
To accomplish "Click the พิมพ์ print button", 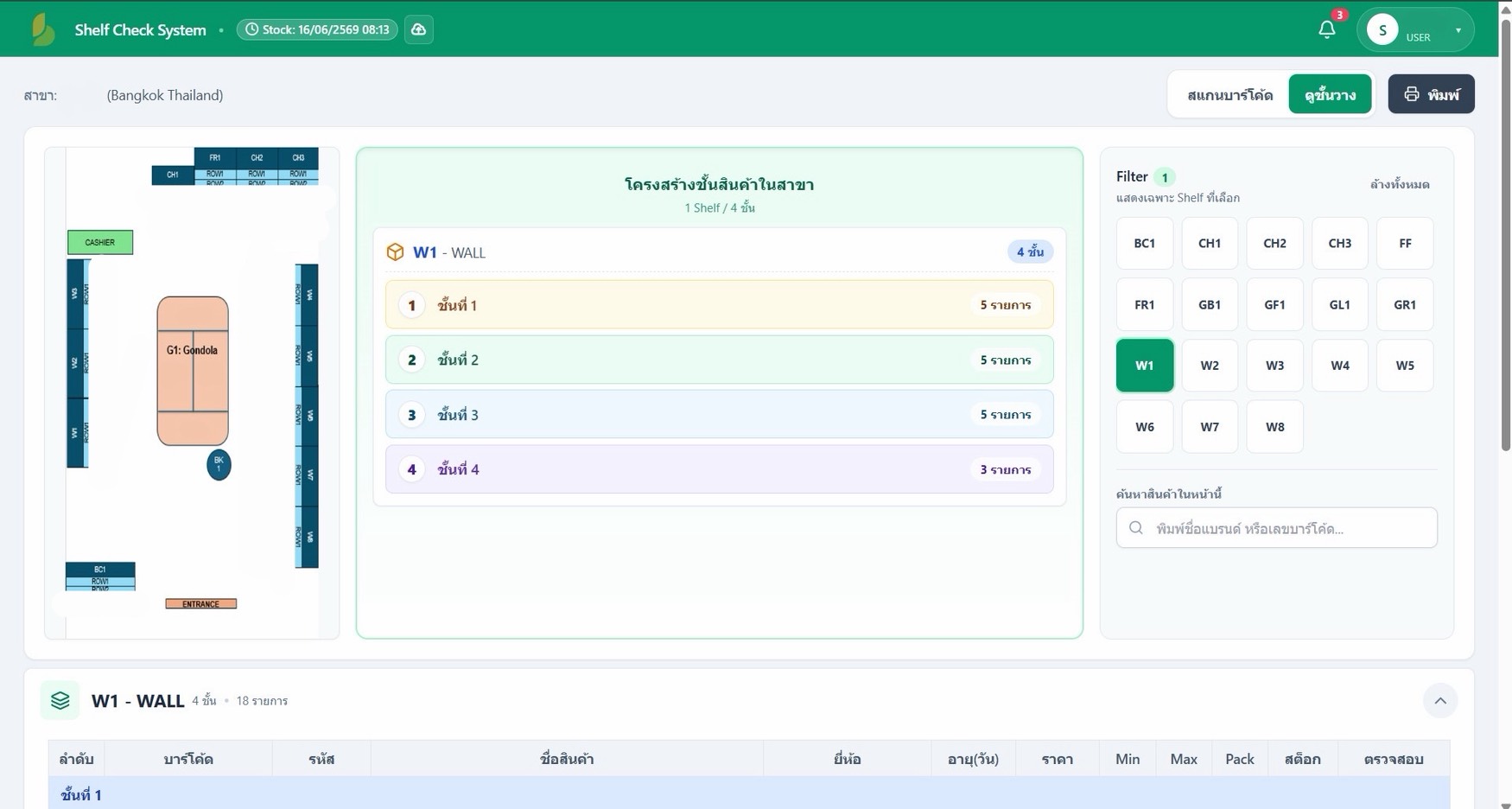I will click(1431, 94).
